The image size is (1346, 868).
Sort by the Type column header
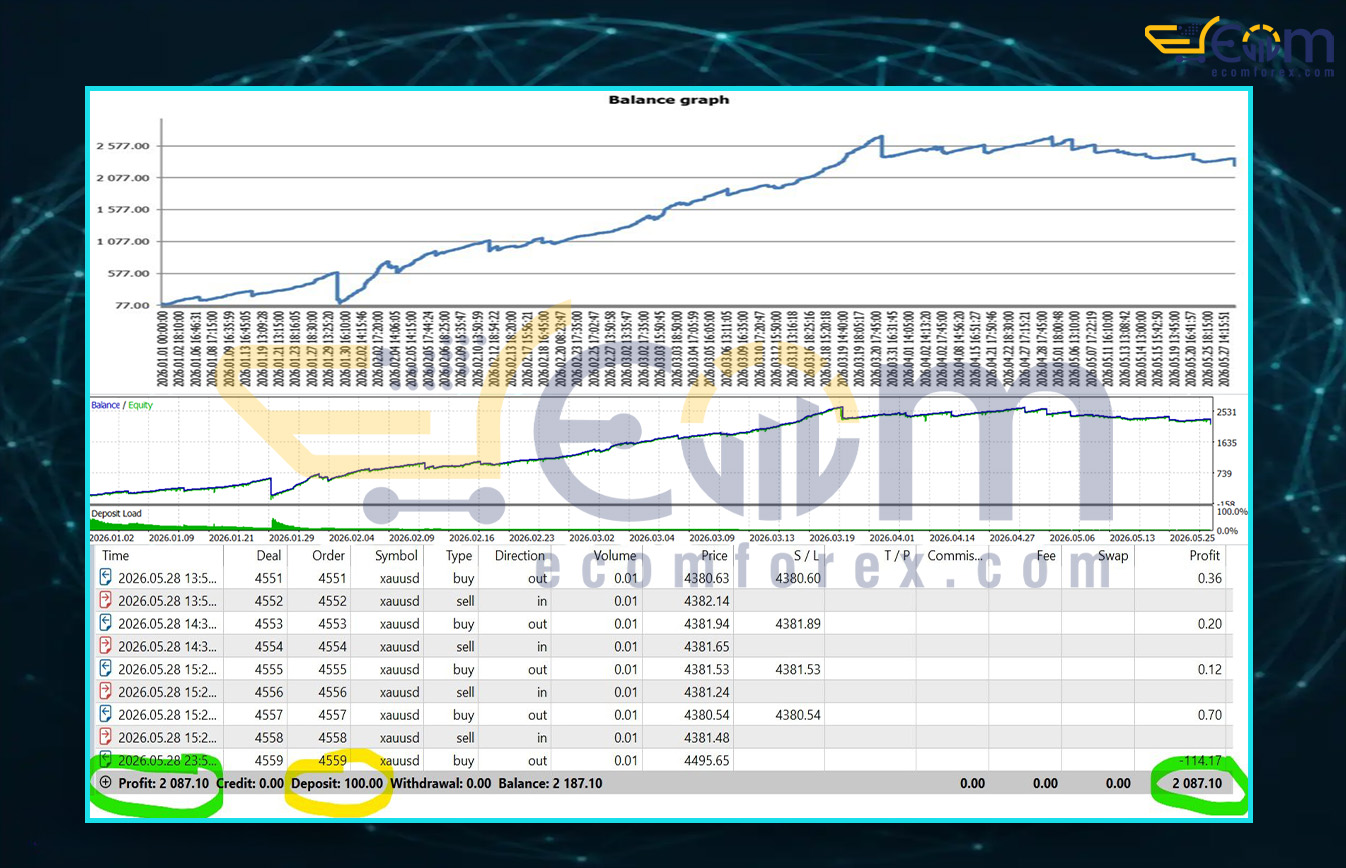coord(459,555)
